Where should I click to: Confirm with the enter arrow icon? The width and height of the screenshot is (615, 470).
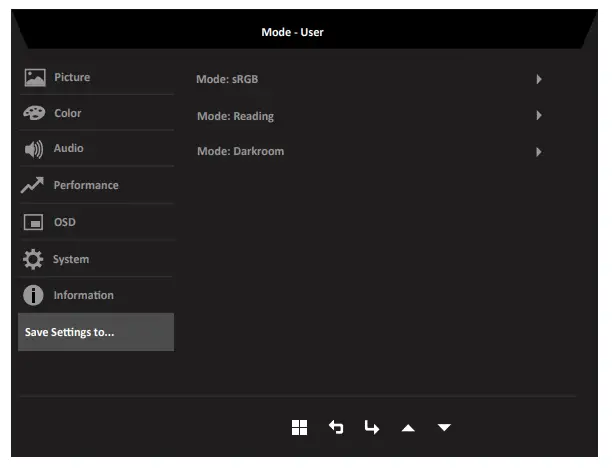tap(371, 428)
